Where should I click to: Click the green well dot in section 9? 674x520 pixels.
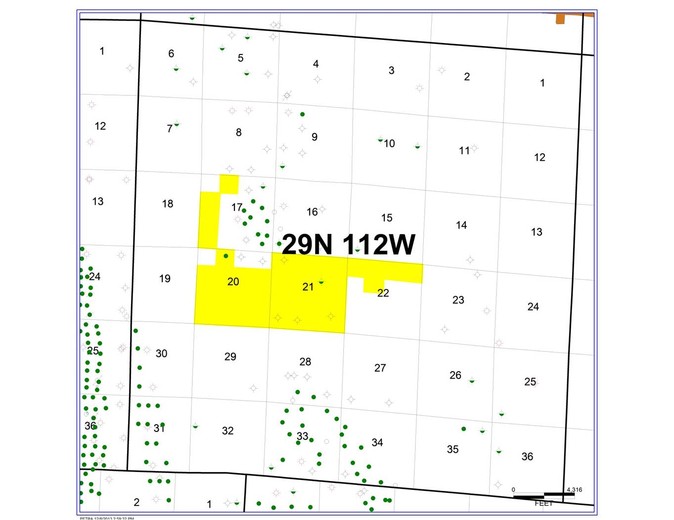coord(303,114)
